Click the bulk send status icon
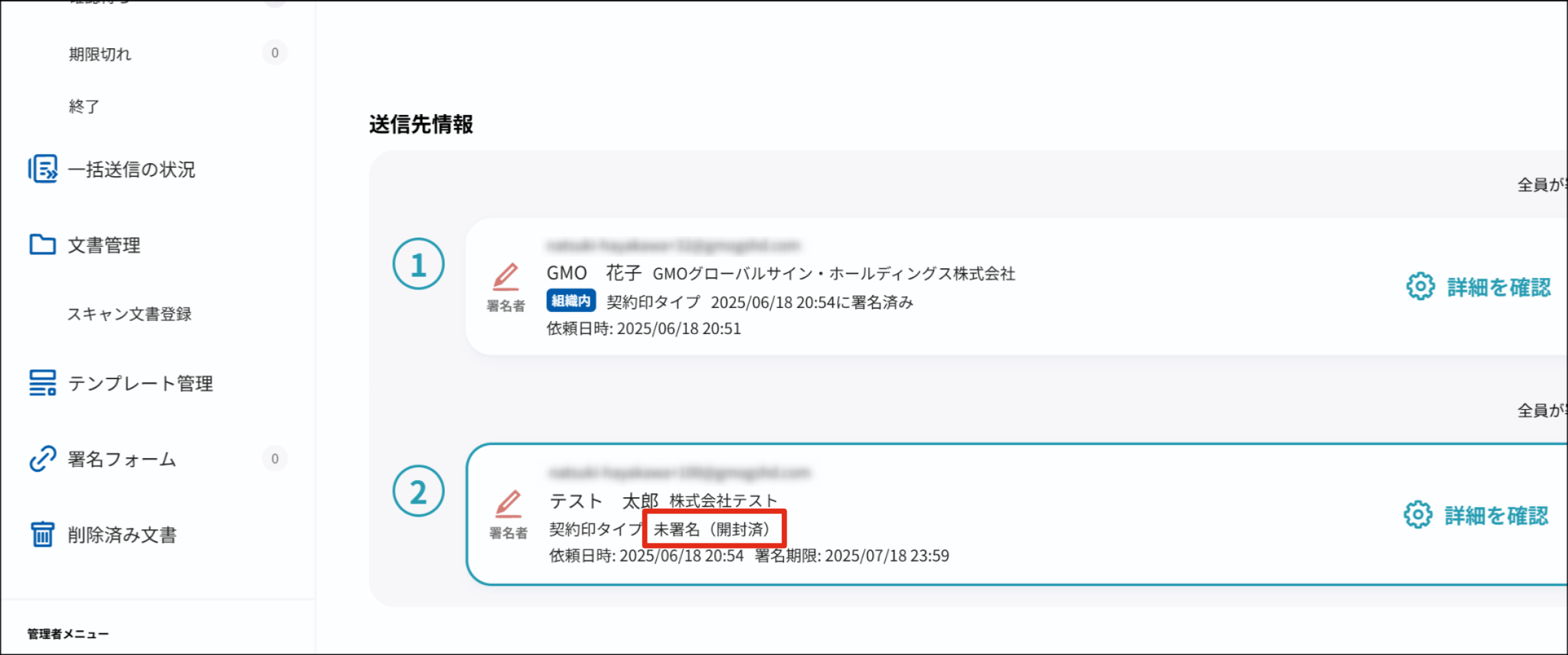This screenshot has height=655, width=1568. (x=42, y=169)
